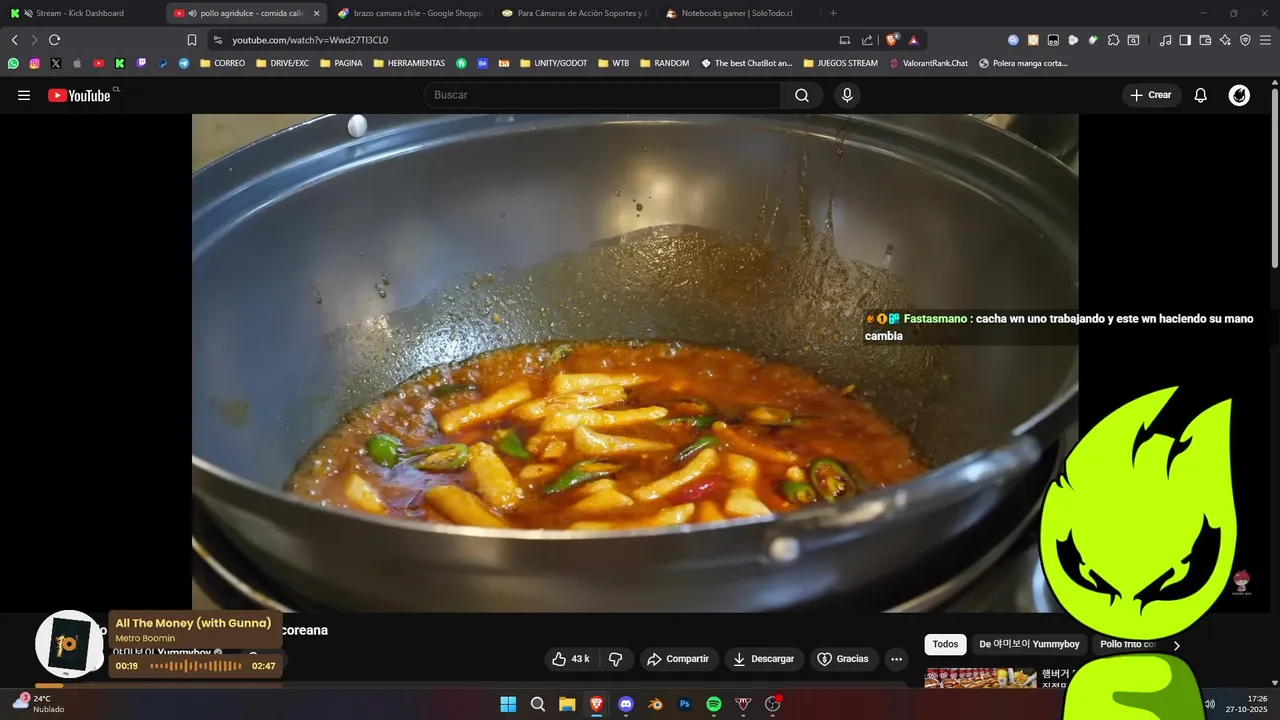Go back with browser back arrow
The height and width of the screenshot is (720, 1280).
point(14,40)
